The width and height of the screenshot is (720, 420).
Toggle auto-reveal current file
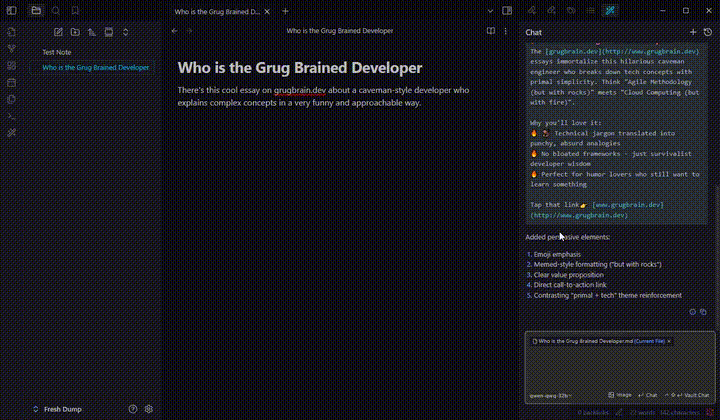109,32
